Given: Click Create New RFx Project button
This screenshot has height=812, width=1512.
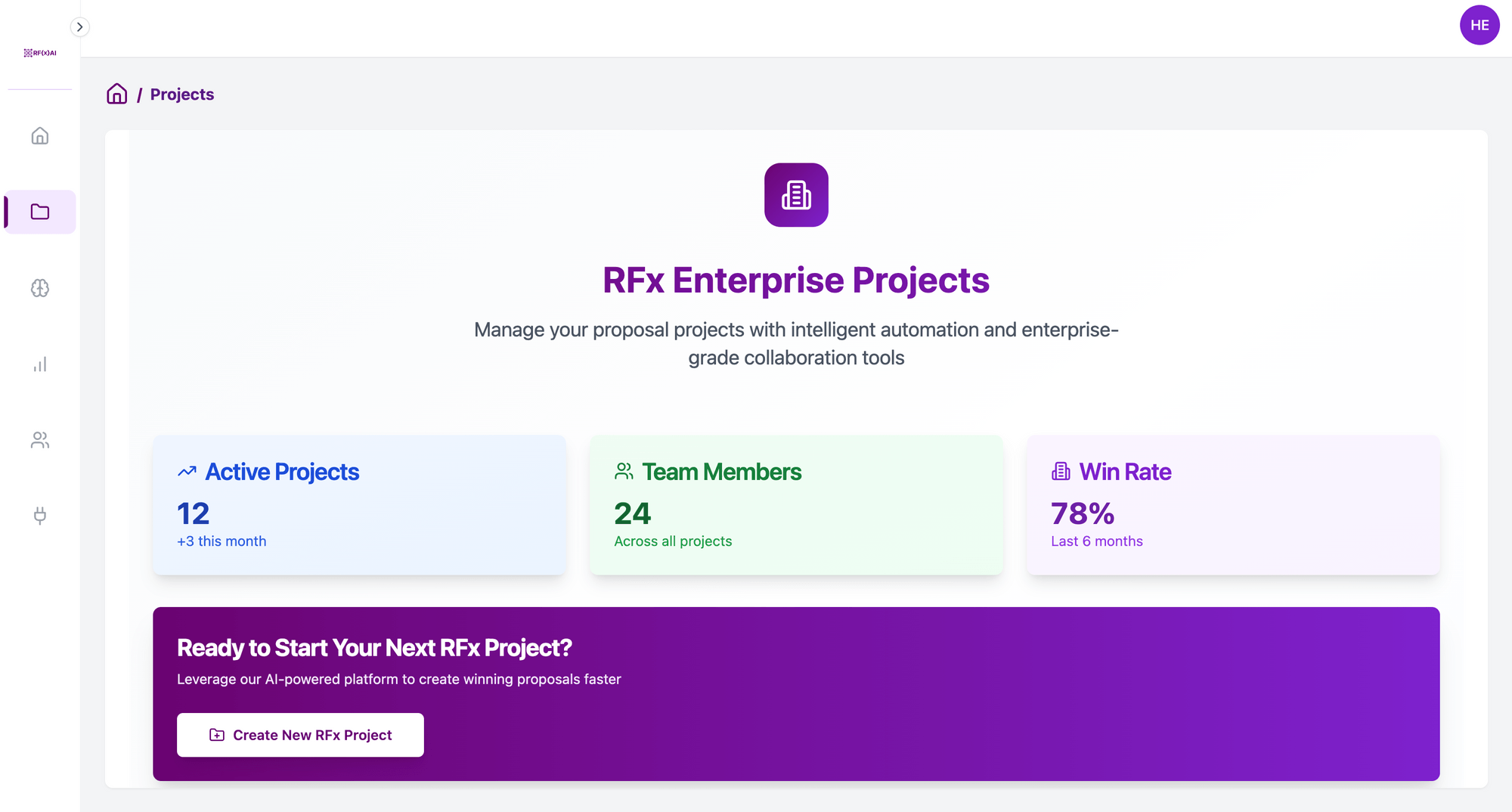Looking at the screenshot, I should (300, 735).
